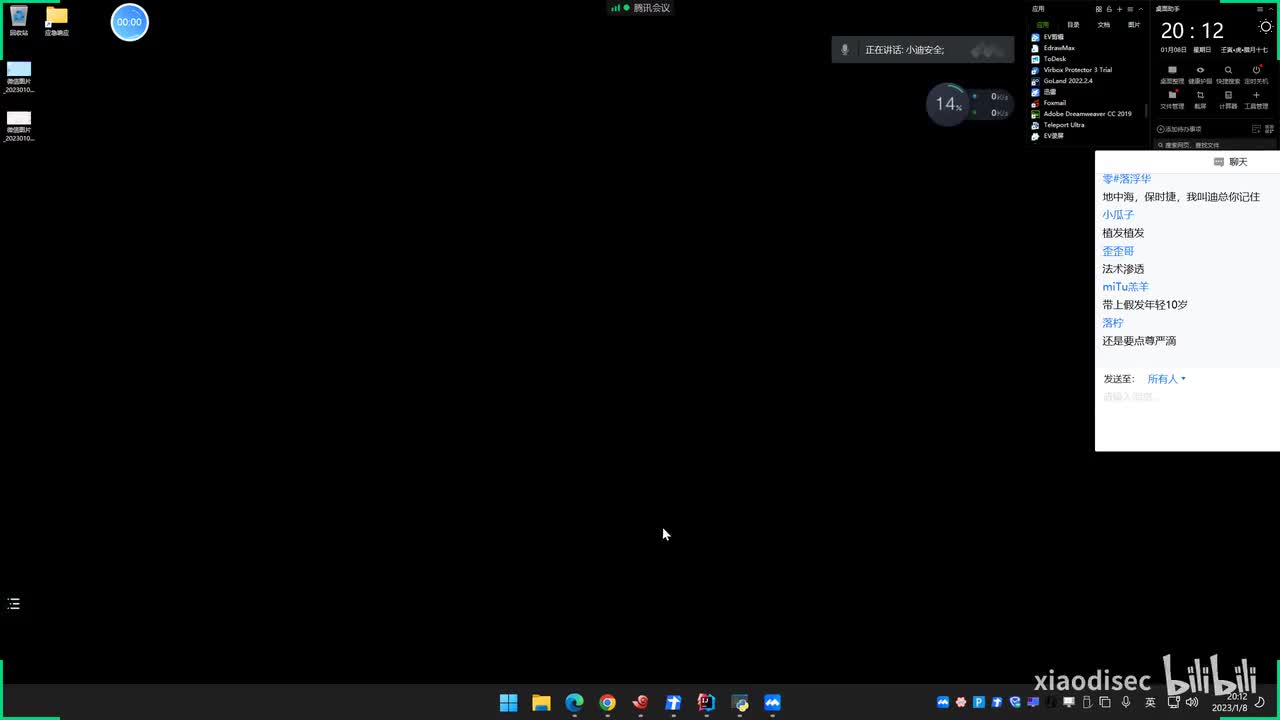Screen dimensions: 1280x720
Task: Open Microsoft Edge from the taskbar
Action: tap(574, 703)
